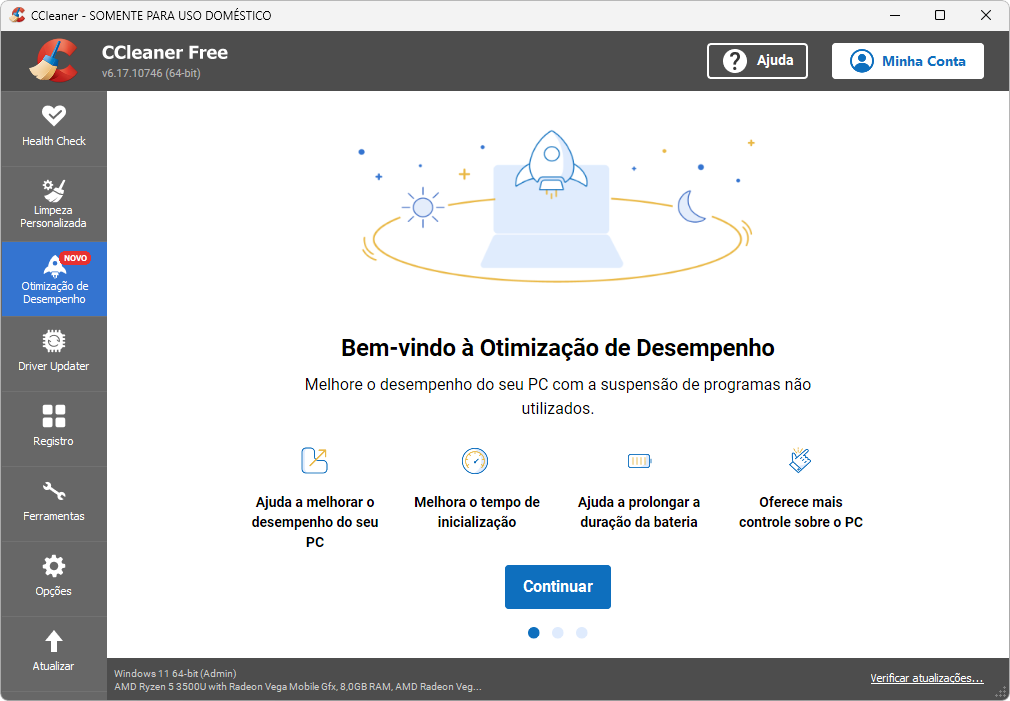Select the Atualizar upward arrow icon

tap(53, 641)
